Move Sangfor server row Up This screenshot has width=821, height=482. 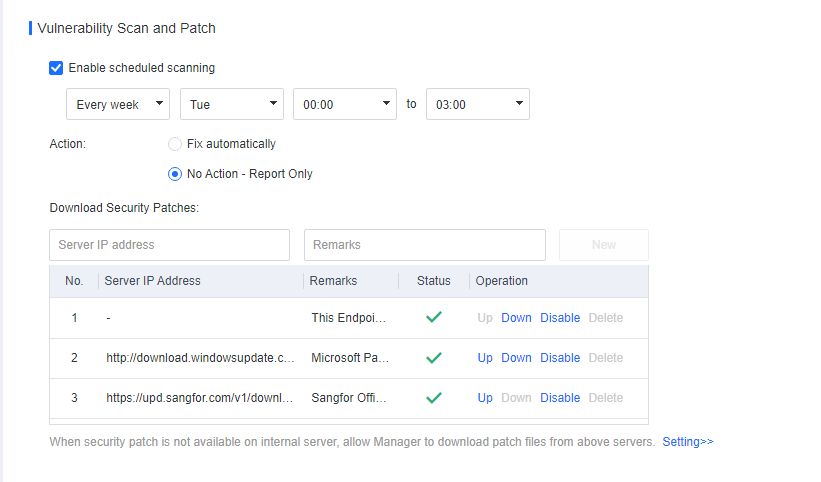pos(485,398)
